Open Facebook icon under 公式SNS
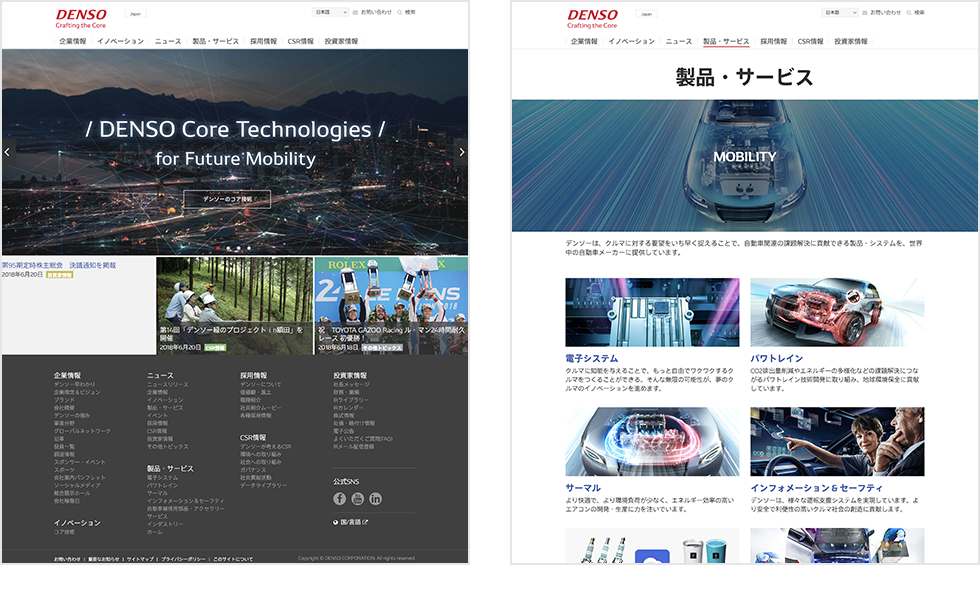The height and width of the screenshot is (600, 980). pyautogui.click(x=339, y=499)
